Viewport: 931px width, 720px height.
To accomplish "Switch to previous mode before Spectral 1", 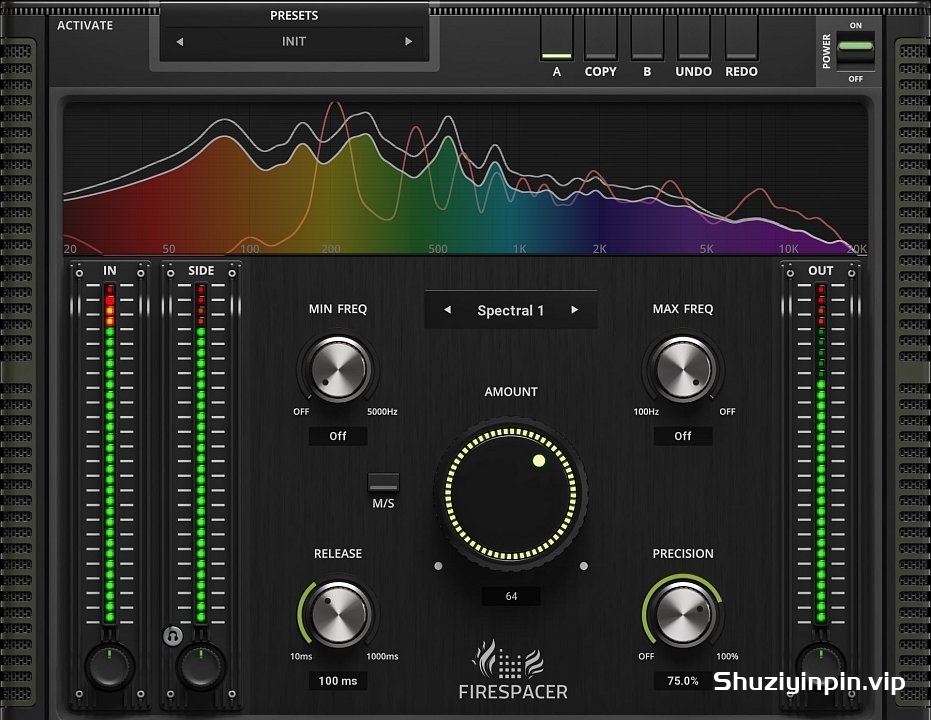I will click(448, 310).
